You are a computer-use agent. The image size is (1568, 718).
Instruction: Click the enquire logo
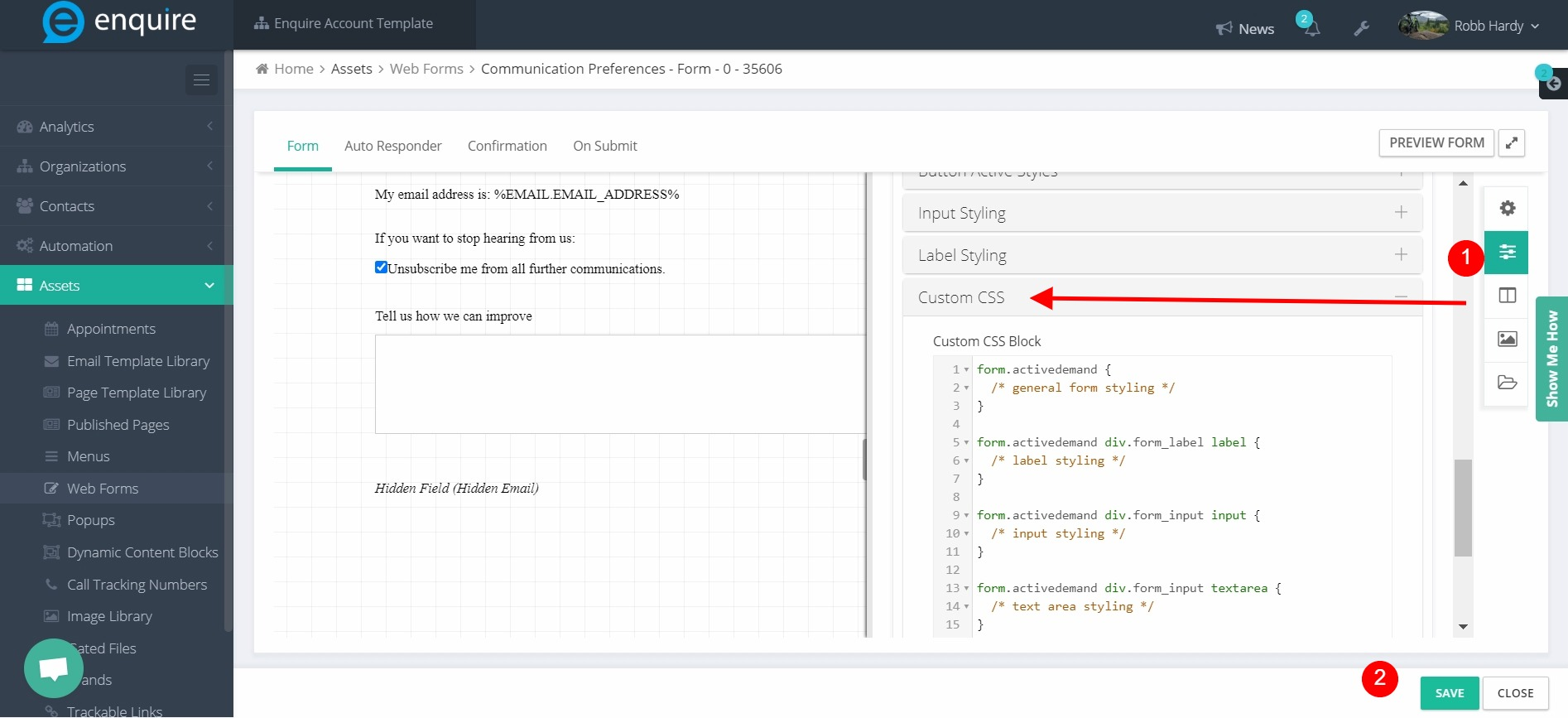pyautogui.click(x=120, y=22)
